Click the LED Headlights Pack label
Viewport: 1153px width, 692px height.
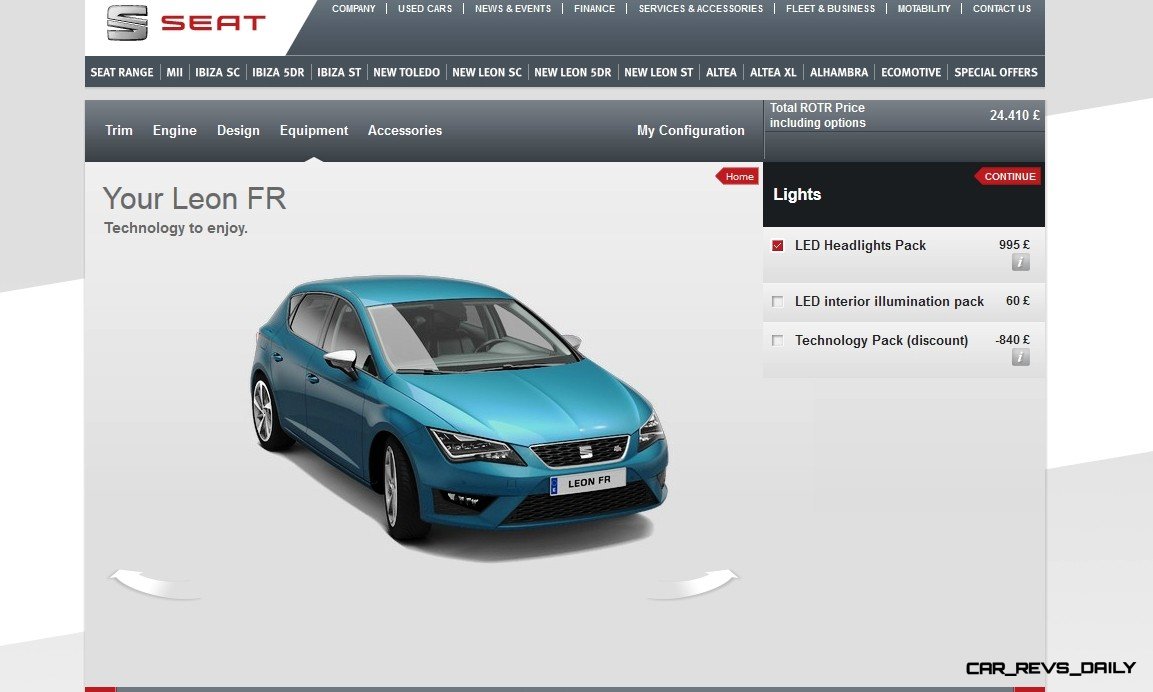click(860, 246)
